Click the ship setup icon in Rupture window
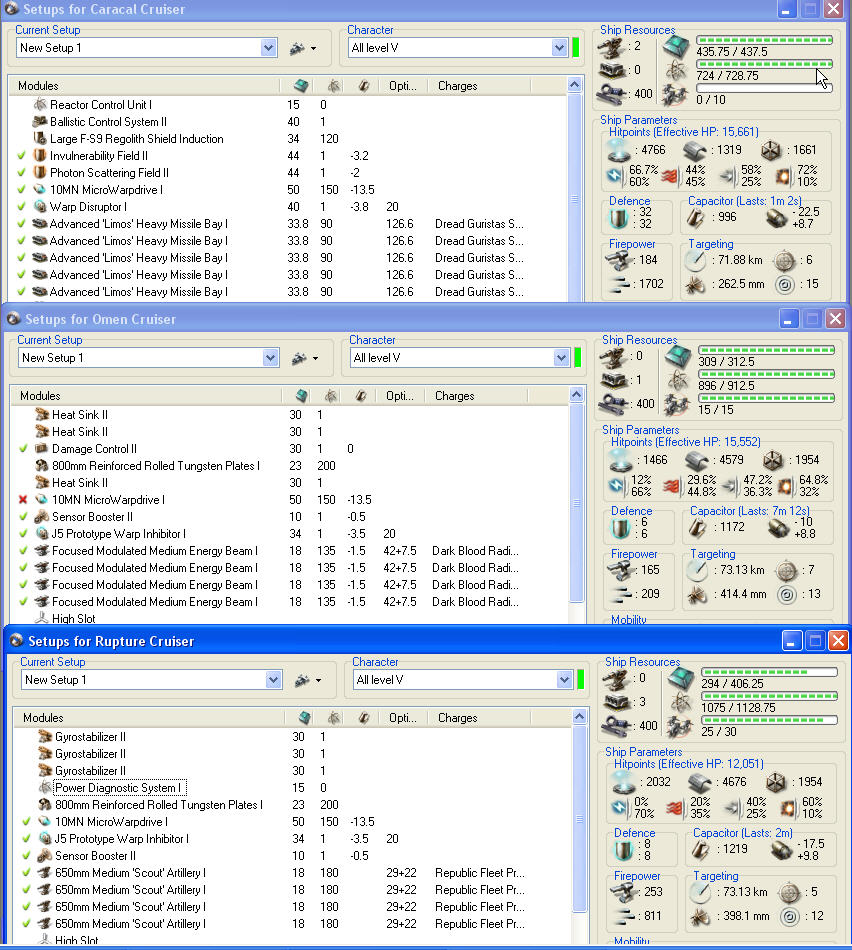This screenshot has width=852, height=950. click(302, 680)
